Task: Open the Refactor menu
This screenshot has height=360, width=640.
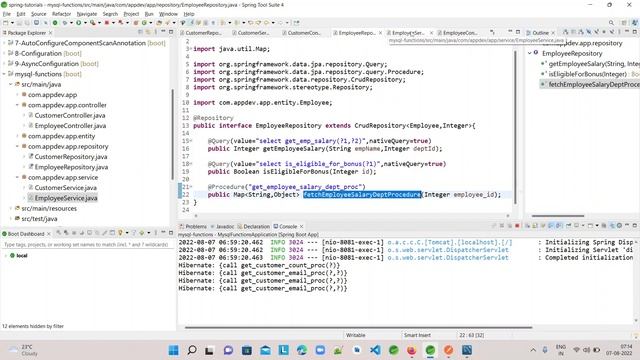Action: (61, 14)
